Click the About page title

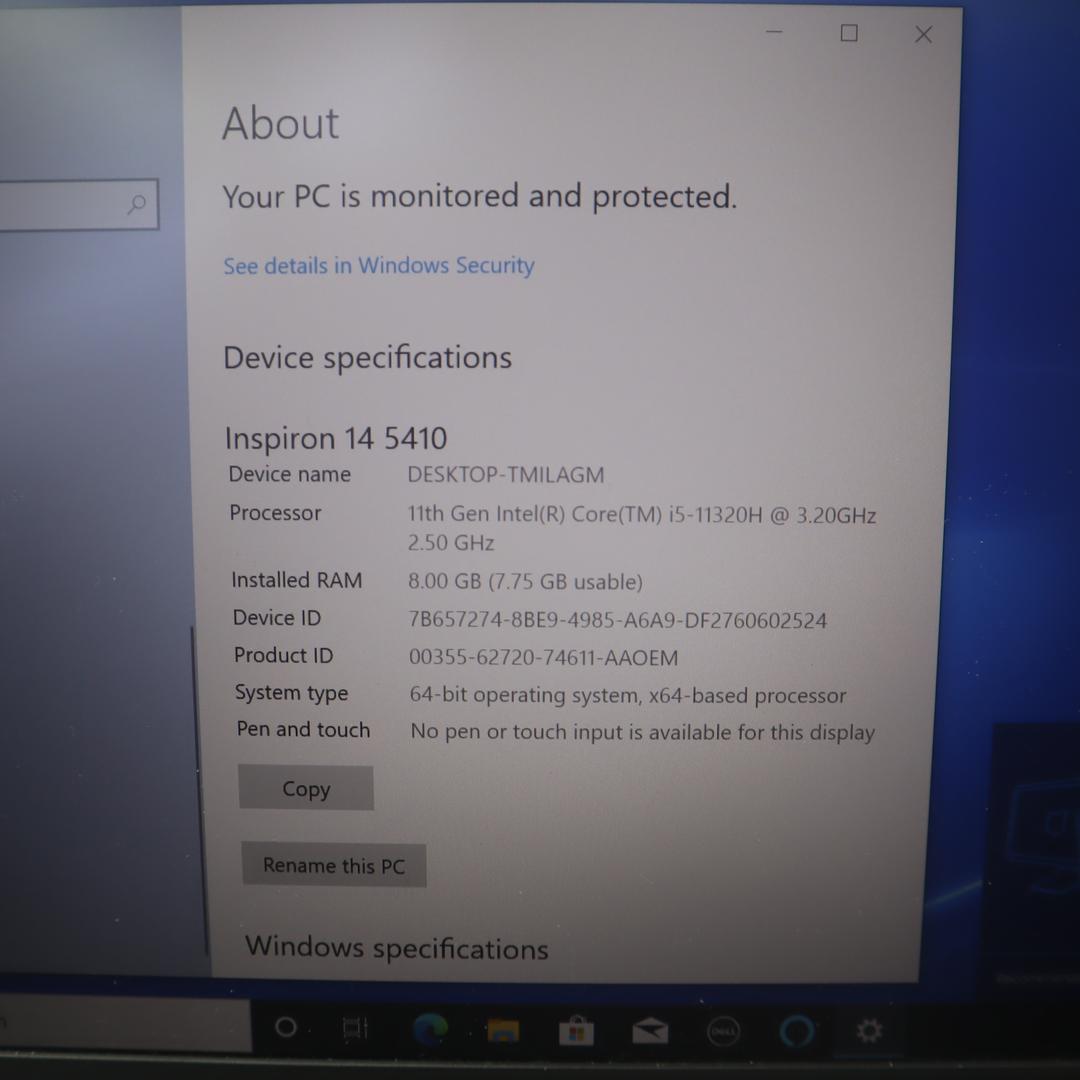point(281,124)
